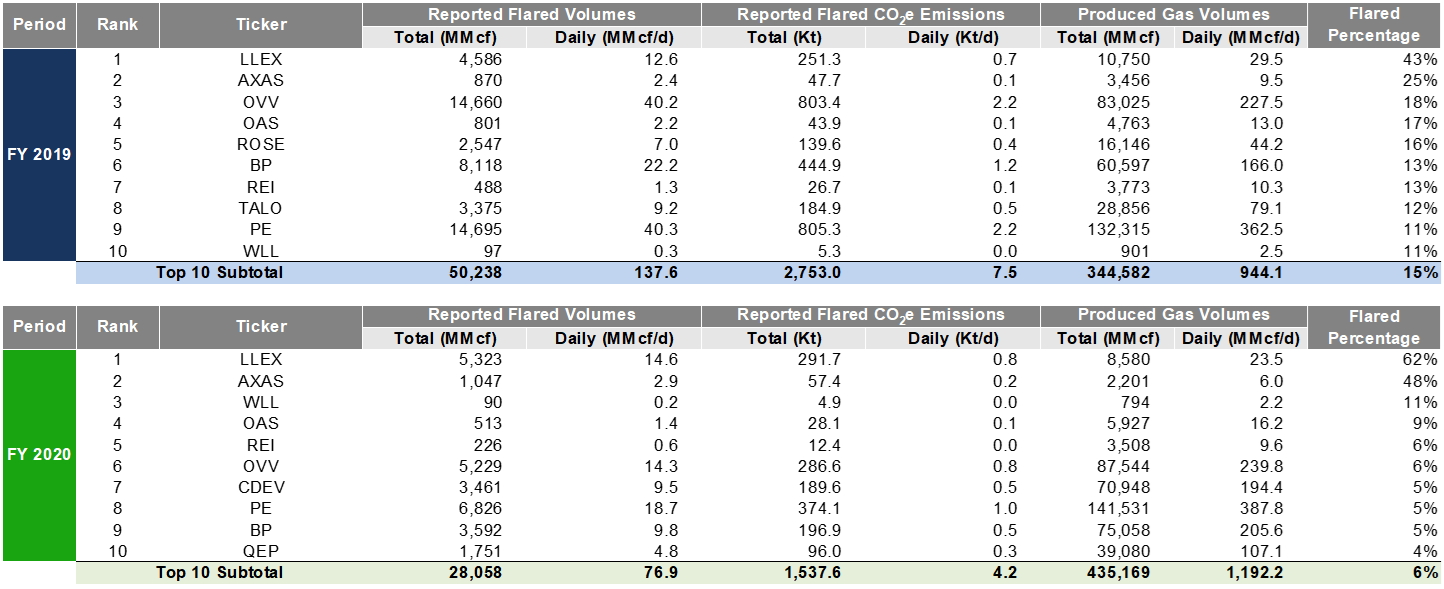The width and height of the screenshot is (1444, 589).
Task: Click produced gas total 60,597
Action: (x=1125, y=166)
